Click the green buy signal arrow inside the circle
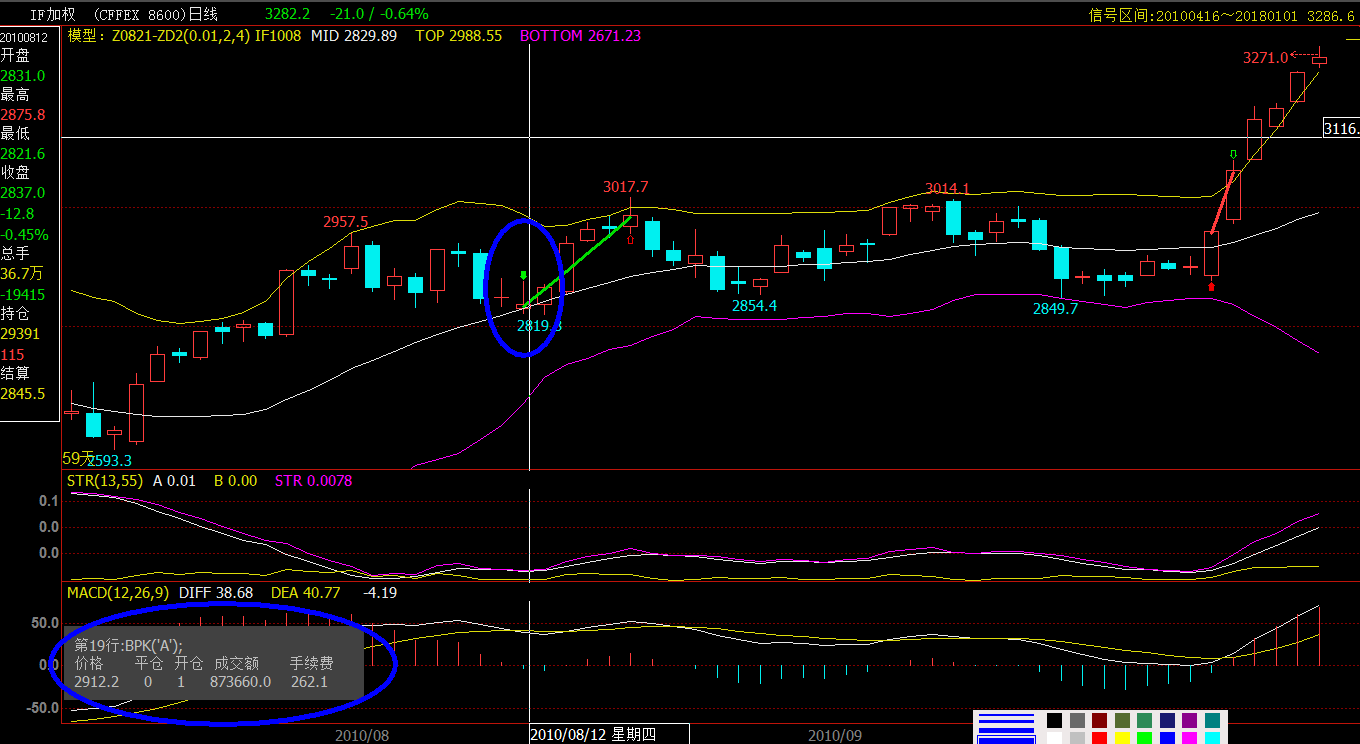This screenshot has height=744, width=1360. coord(523,275)
